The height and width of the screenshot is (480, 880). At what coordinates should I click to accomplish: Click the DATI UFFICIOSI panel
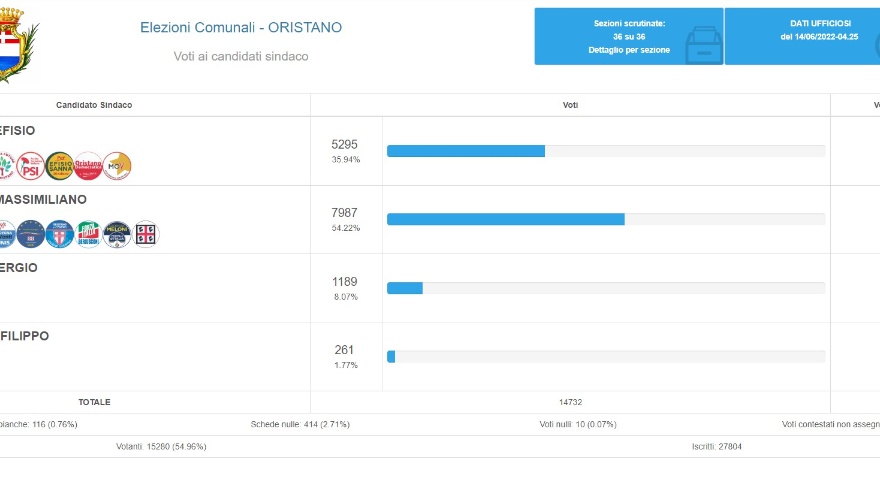pyautogui.click(x=803, y=36)
